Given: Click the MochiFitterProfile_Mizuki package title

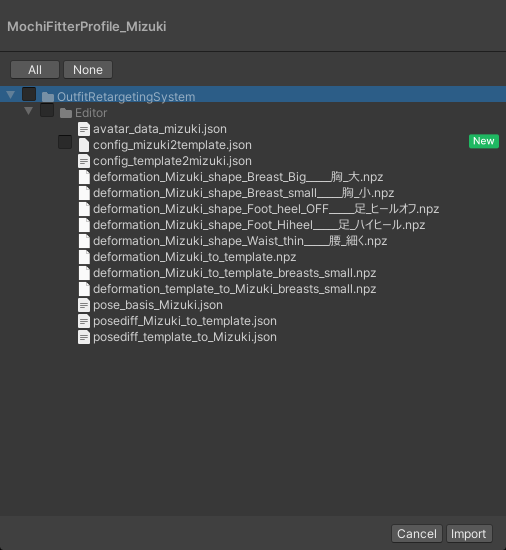Looking at the screenshot, I should click(x=87, y=27).
